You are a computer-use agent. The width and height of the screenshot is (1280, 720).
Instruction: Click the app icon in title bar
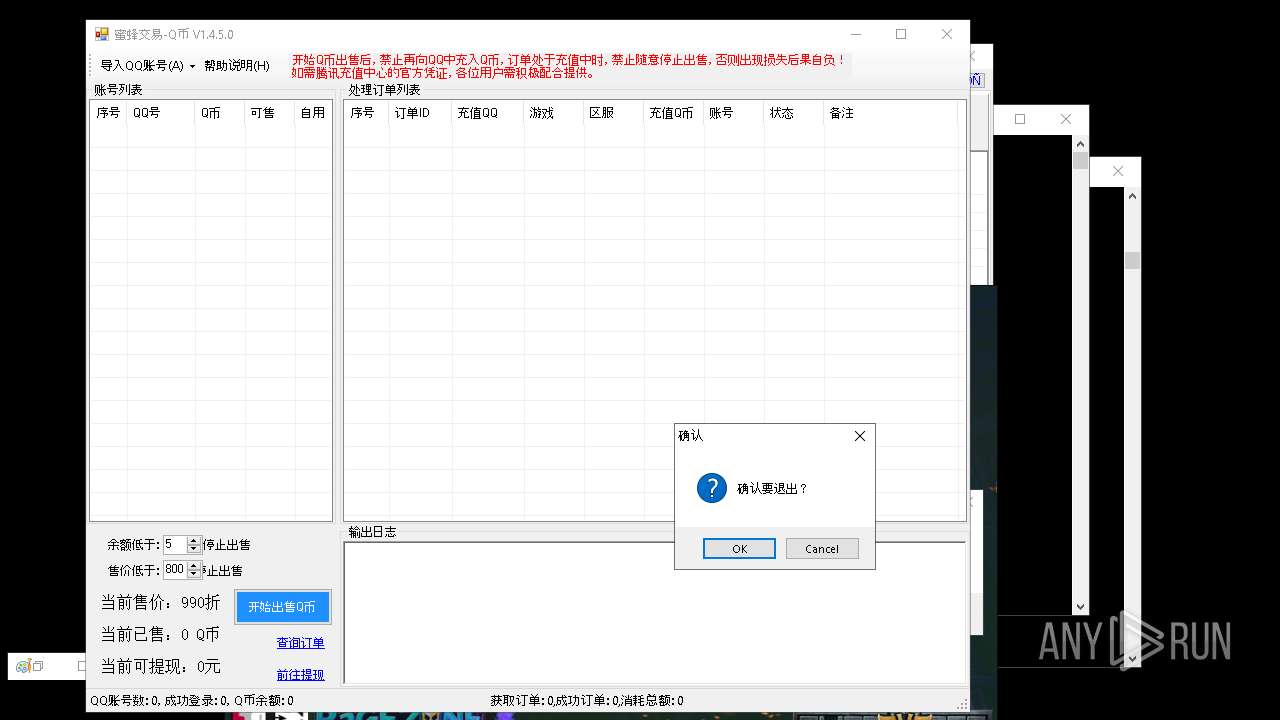102,34
